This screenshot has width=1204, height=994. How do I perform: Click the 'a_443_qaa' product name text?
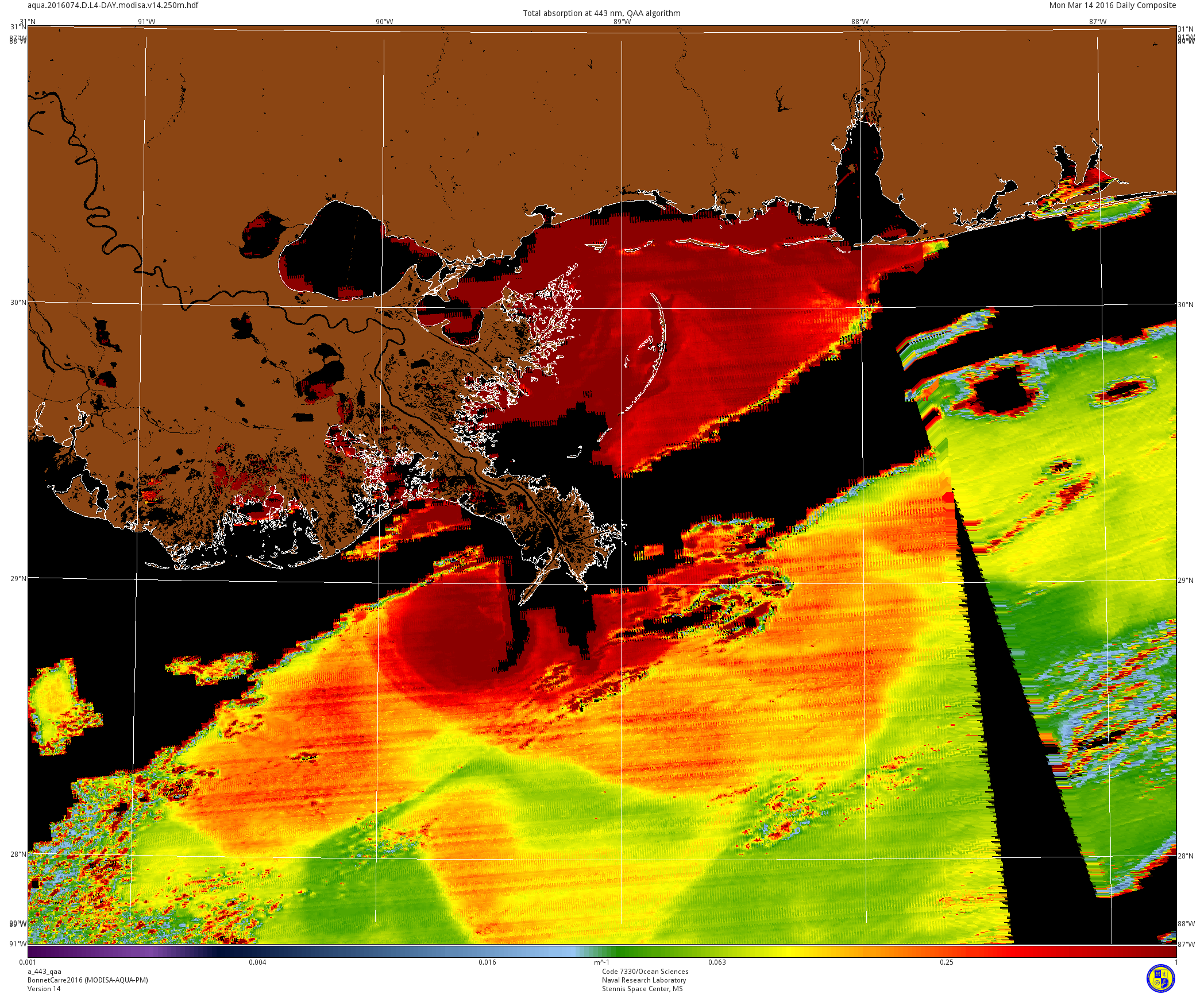(44, 972)
